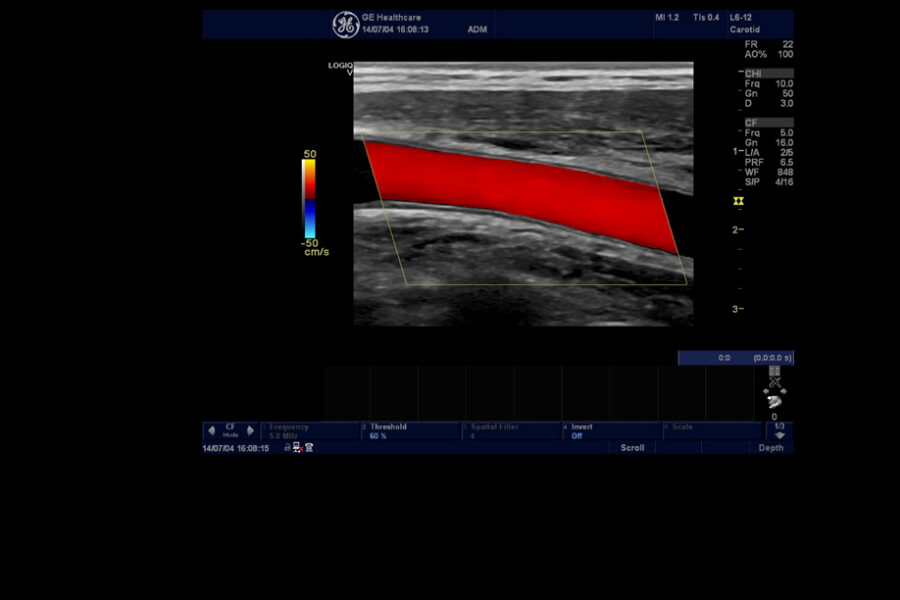Select the CF section header in parameters
The height and width of the screenshot is (600, 900).
(x=768, y=122)
